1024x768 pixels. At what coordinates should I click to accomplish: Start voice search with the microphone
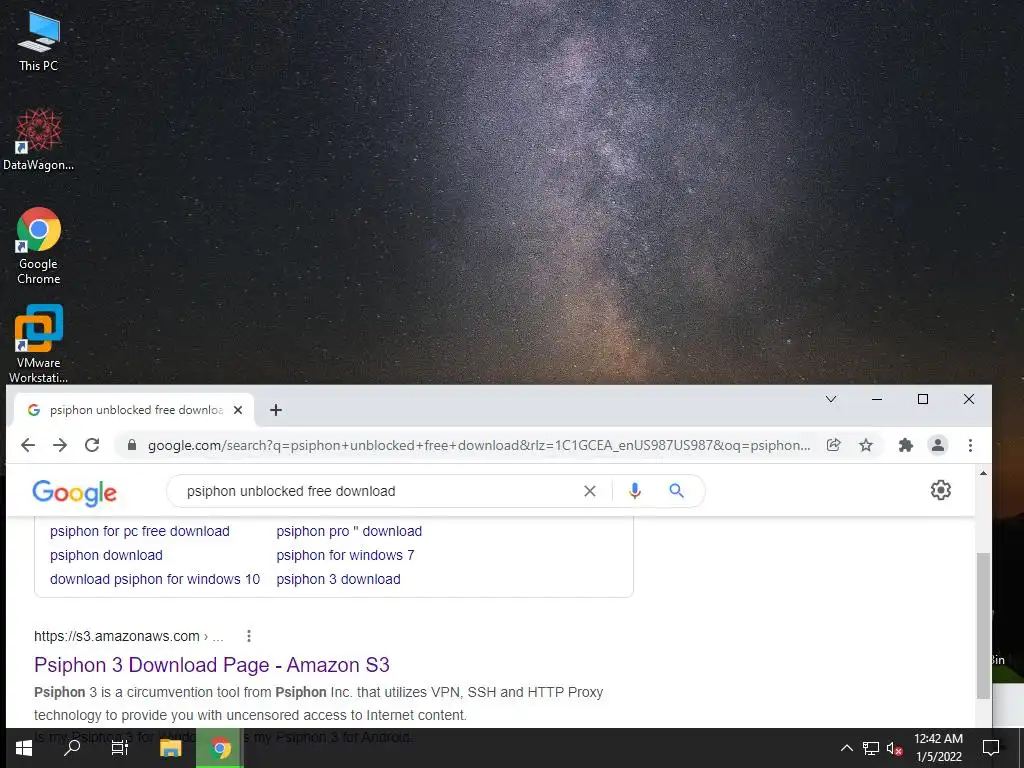[x=635, y=491]
